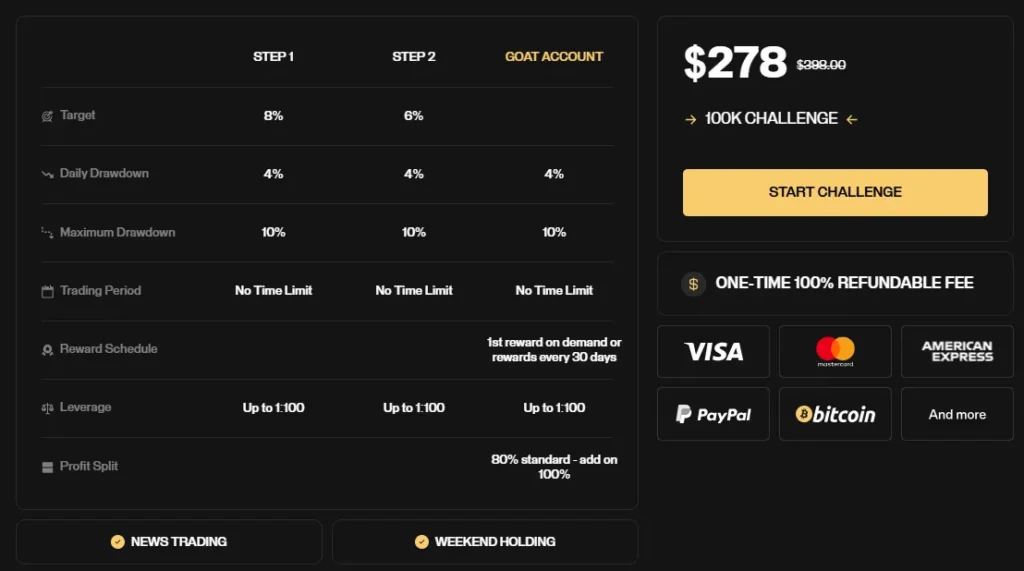Click the Maximum Drawdown row icon
The width and height of the screenshot is (1024, 571).
coord(47,233)
